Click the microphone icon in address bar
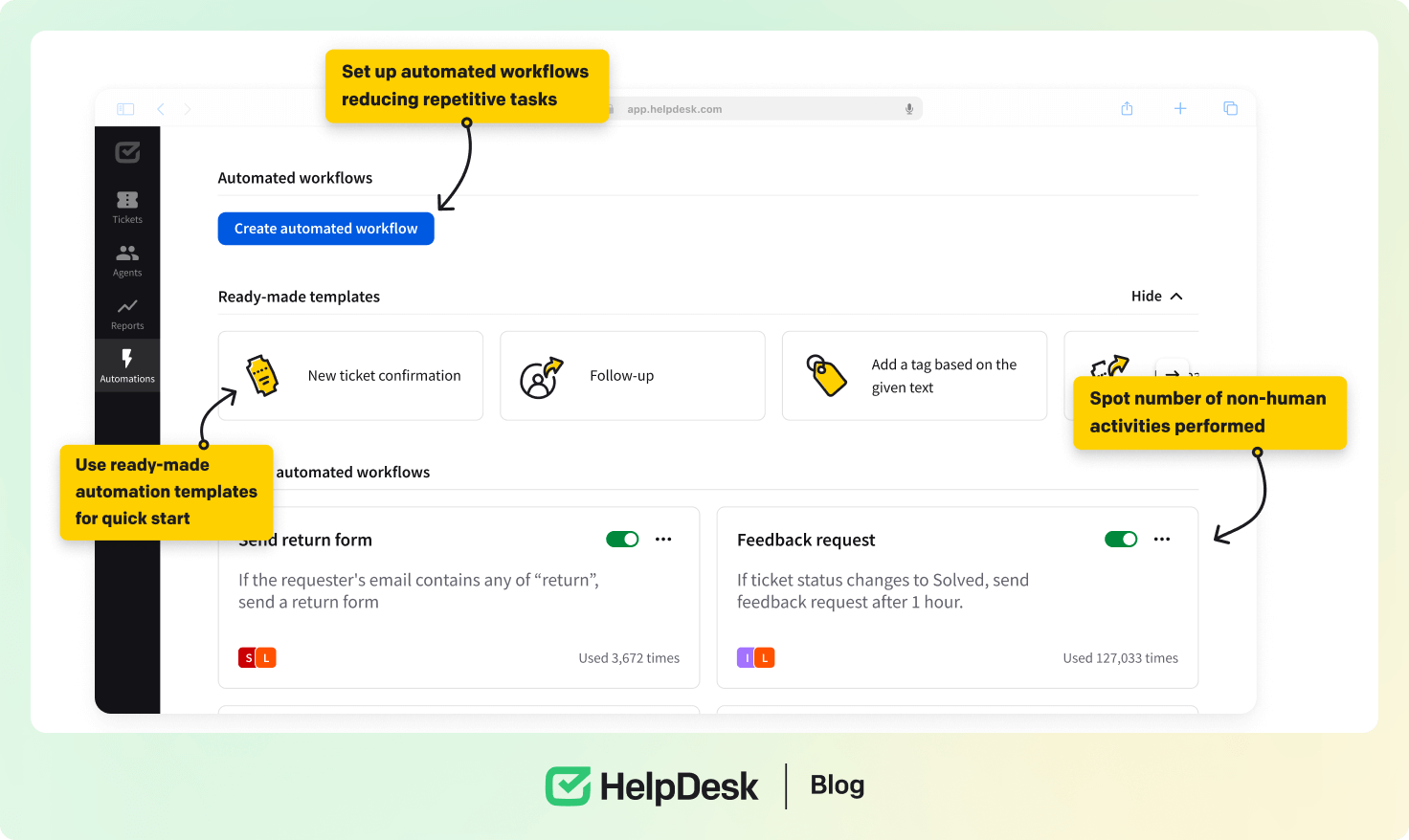 909,109
